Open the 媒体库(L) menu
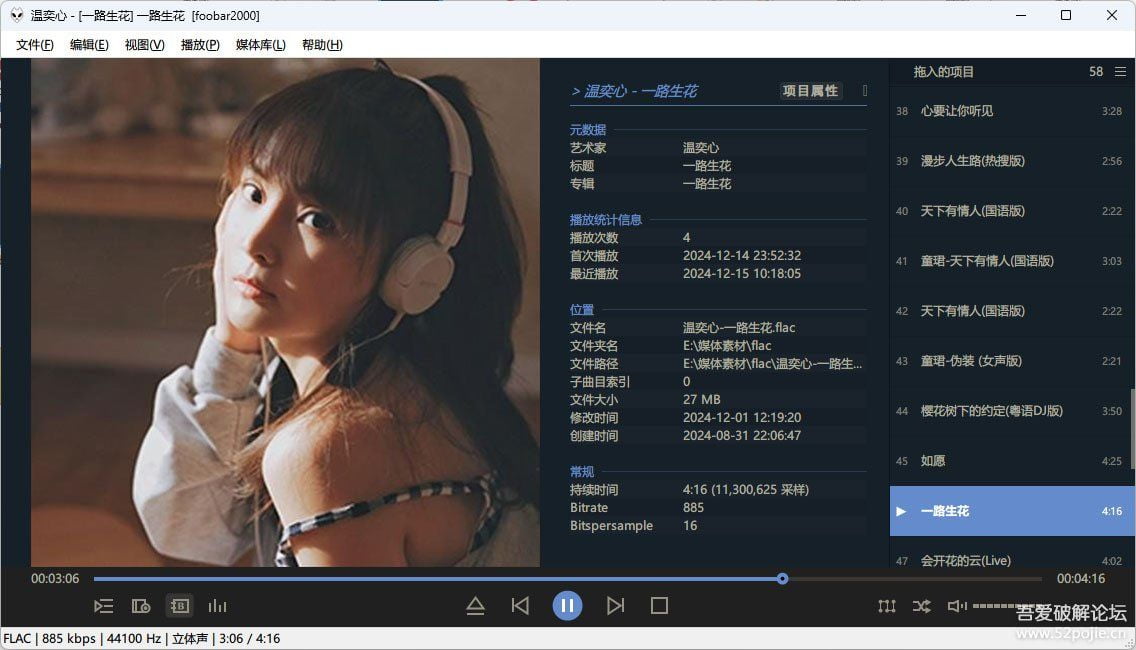Viewport: 1136px width, 650px height. click(x=259, y=45)
